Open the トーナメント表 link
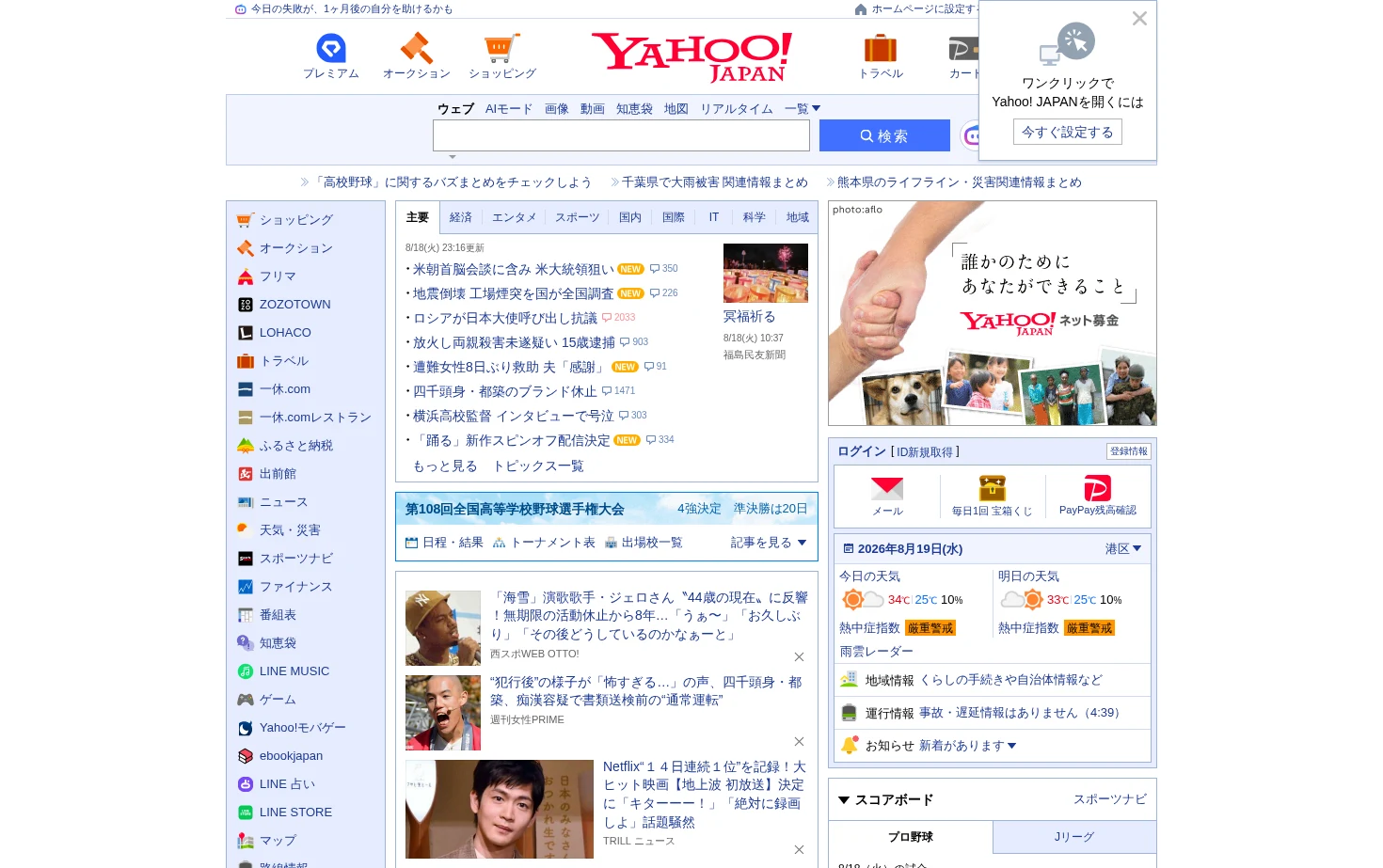This screenshot has height=868, width=1383. tap(544, 543)
